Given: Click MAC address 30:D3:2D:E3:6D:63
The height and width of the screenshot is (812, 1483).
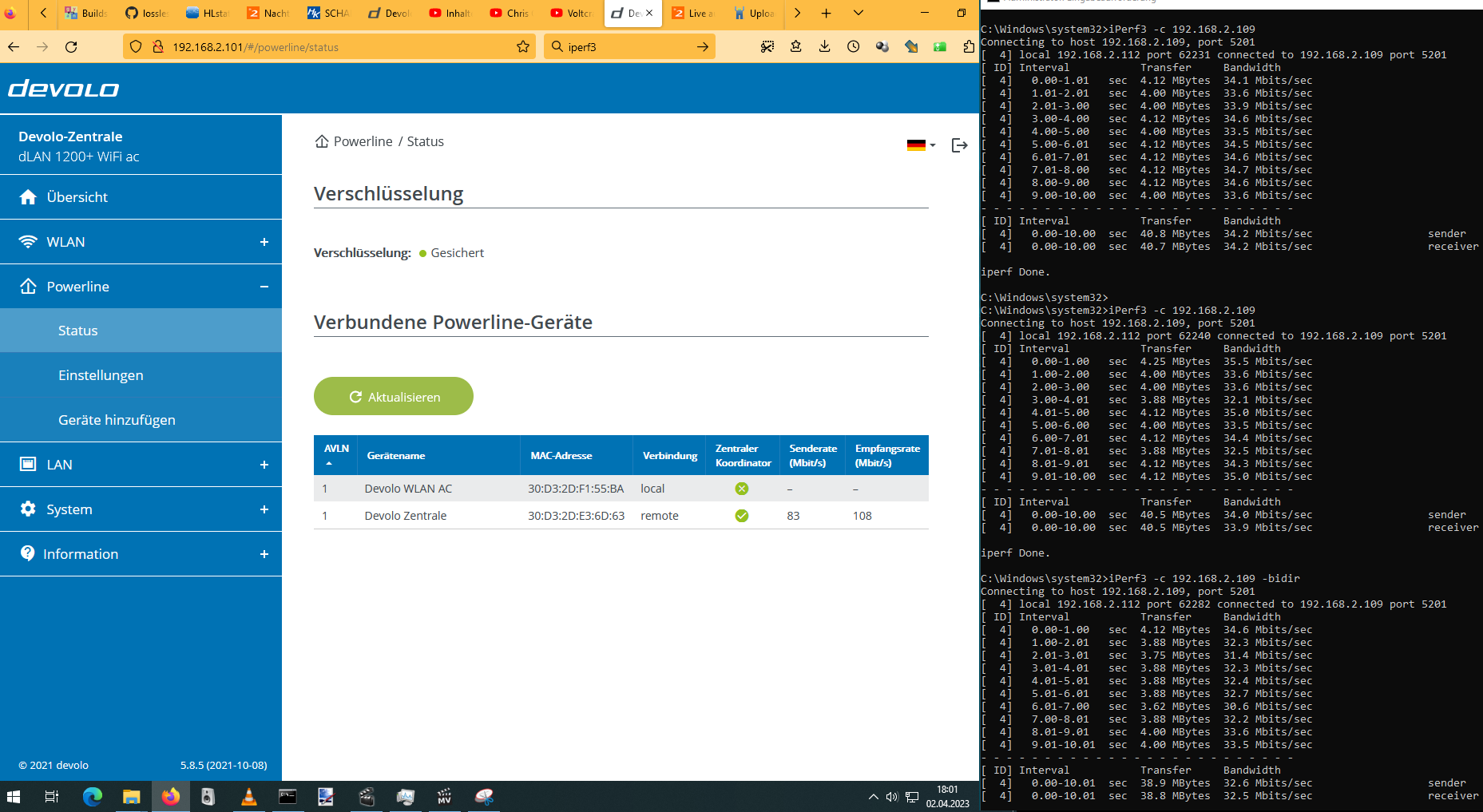Looking at the screenshot, I should [576, 516].
